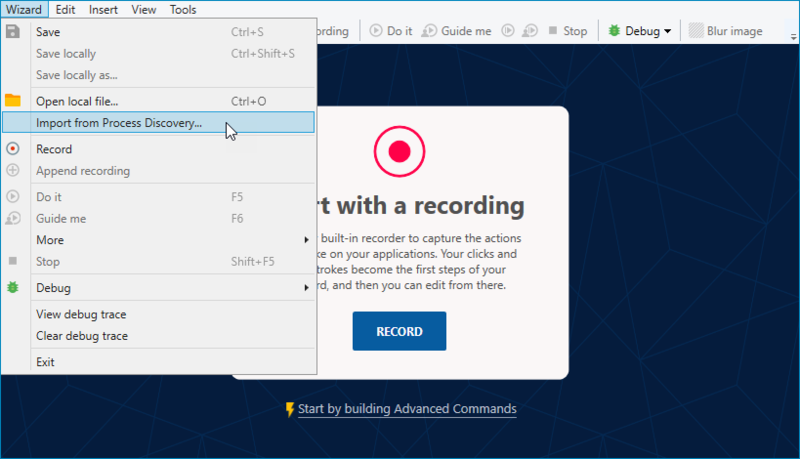Click the large red record circle
800x459 pixels.
[399, 151]
